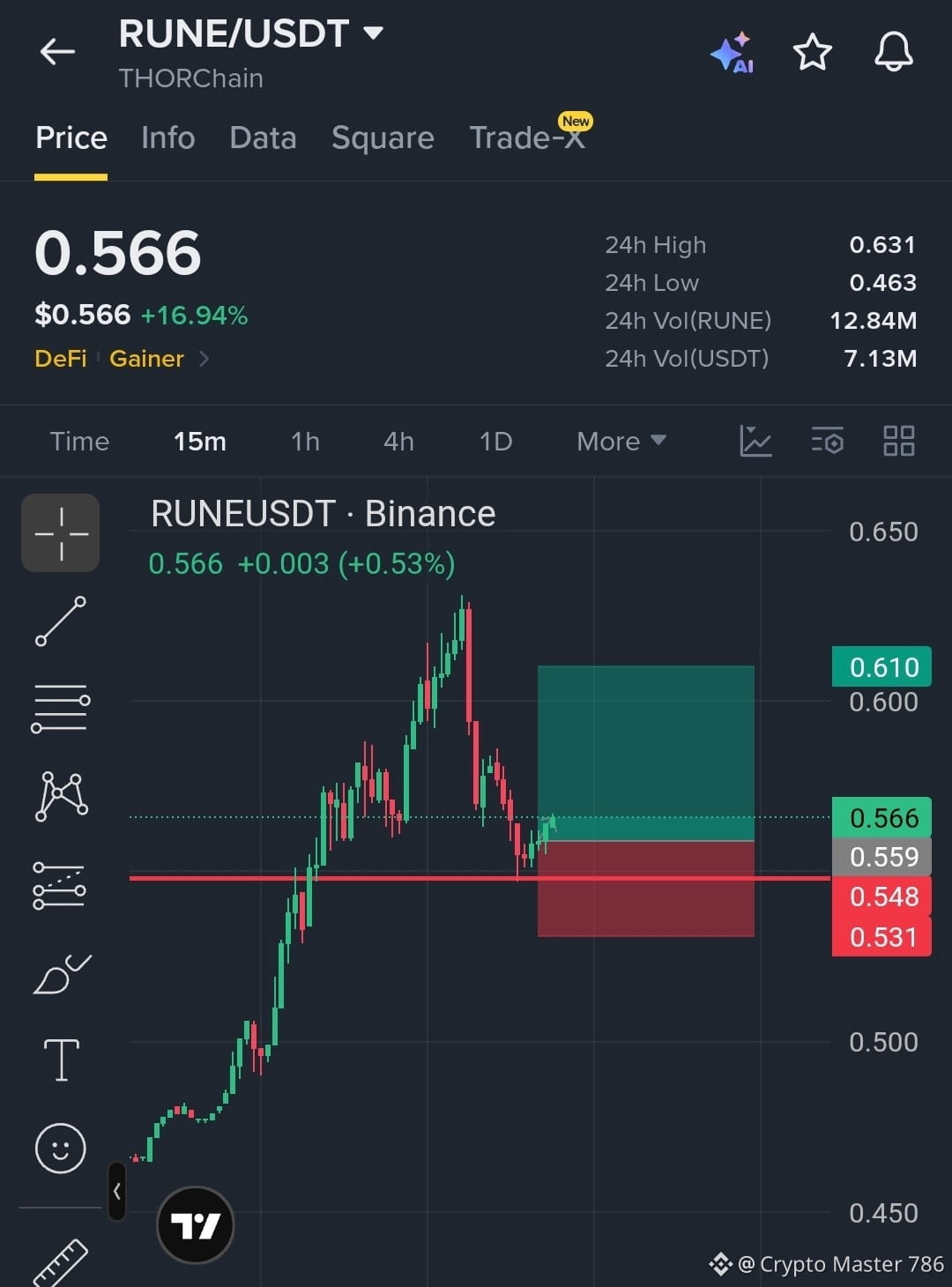Open the chart settings icon

click(828, 441)
